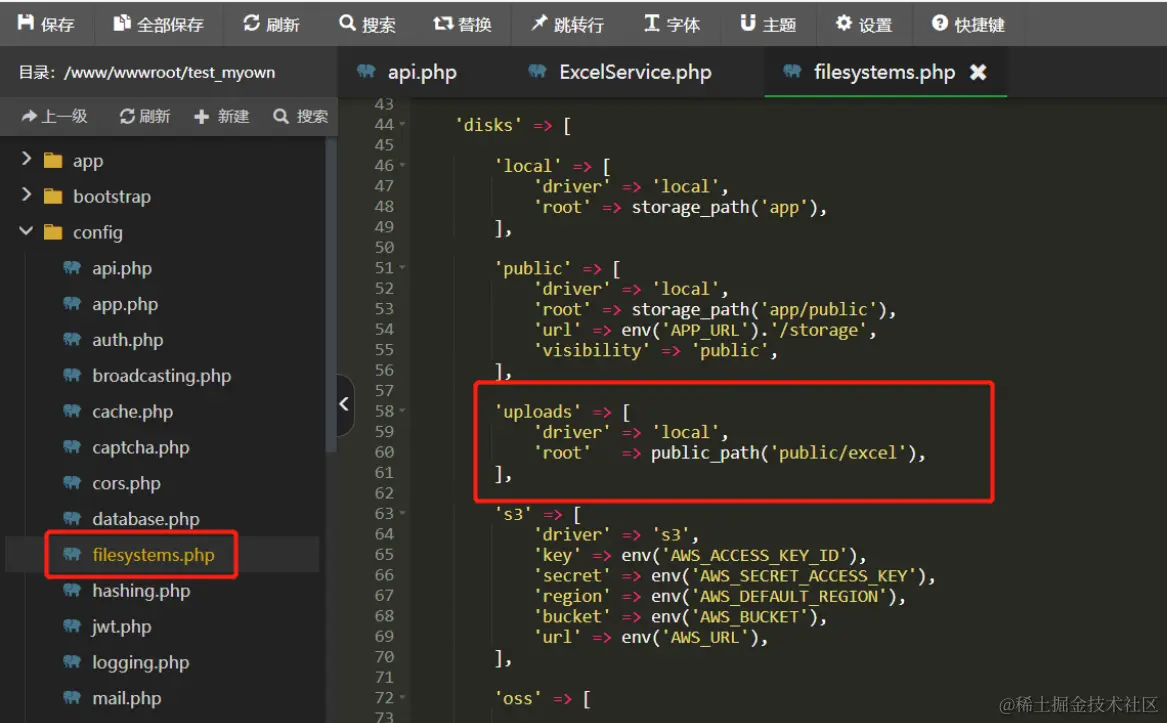Select the bootstrap folder icon
This screenshot has width=1167, height=723.
point(53,196)
